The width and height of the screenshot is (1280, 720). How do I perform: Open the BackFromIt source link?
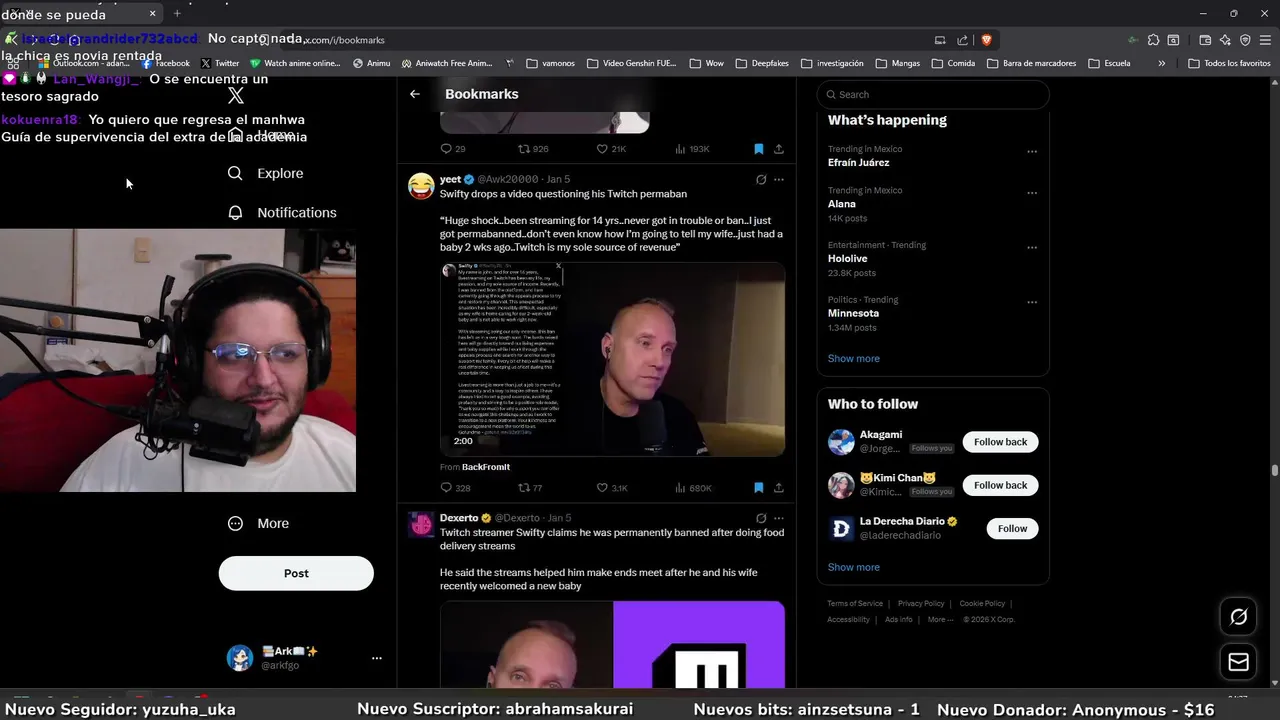486,467
